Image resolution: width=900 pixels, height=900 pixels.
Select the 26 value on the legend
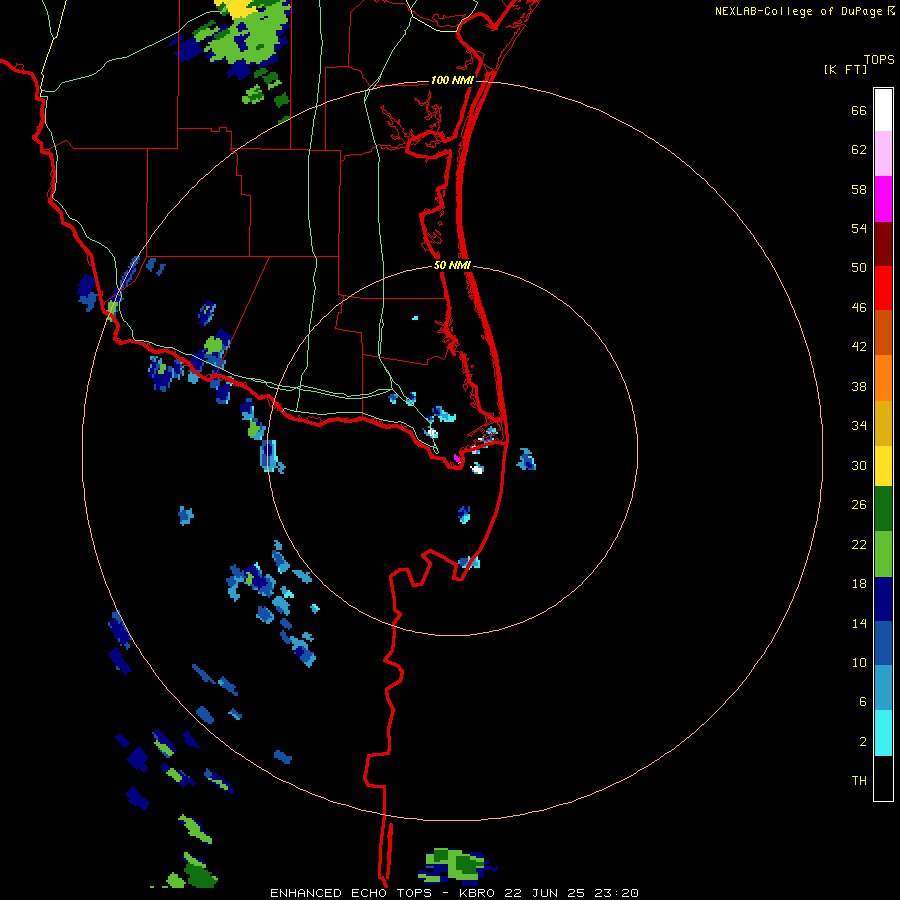[859, 505]
